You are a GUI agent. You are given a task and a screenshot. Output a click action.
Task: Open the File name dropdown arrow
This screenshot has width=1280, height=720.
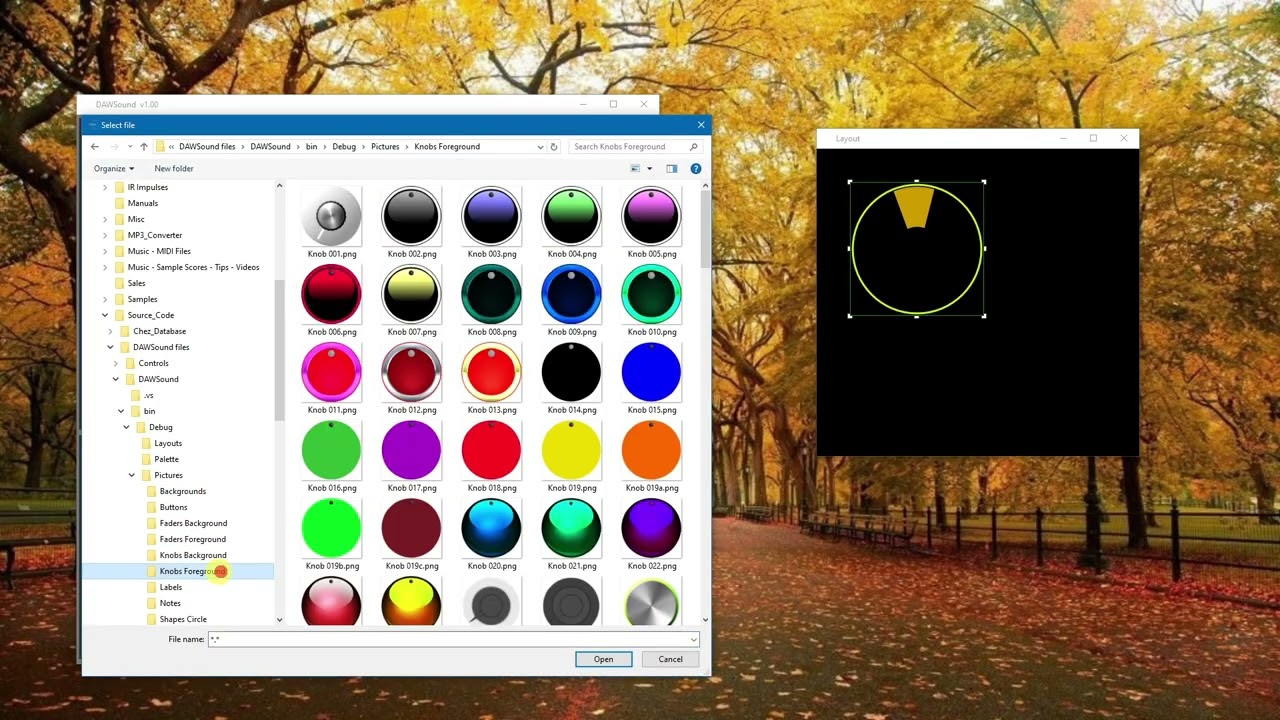tap(693, 639)
